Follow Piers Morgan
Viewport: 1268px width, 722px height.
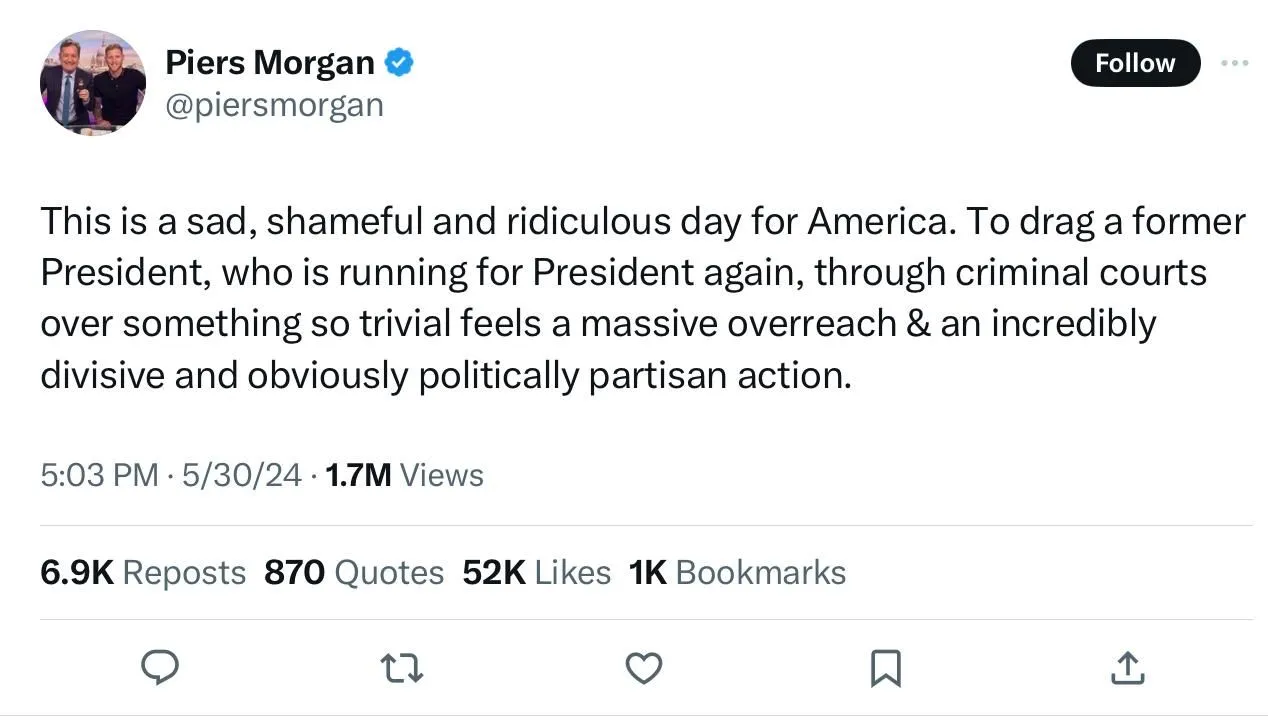click(x=1134, y=63)
